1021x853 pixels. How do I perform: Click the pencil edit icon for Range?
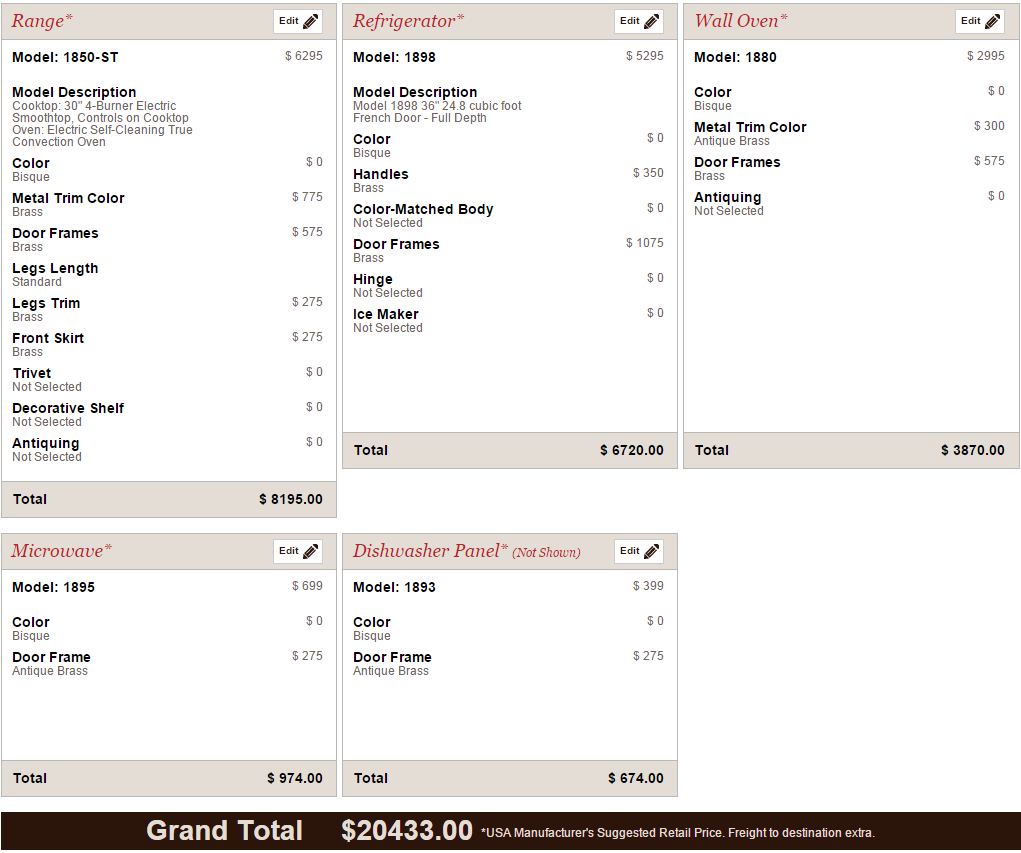click(x=310, y=21)
